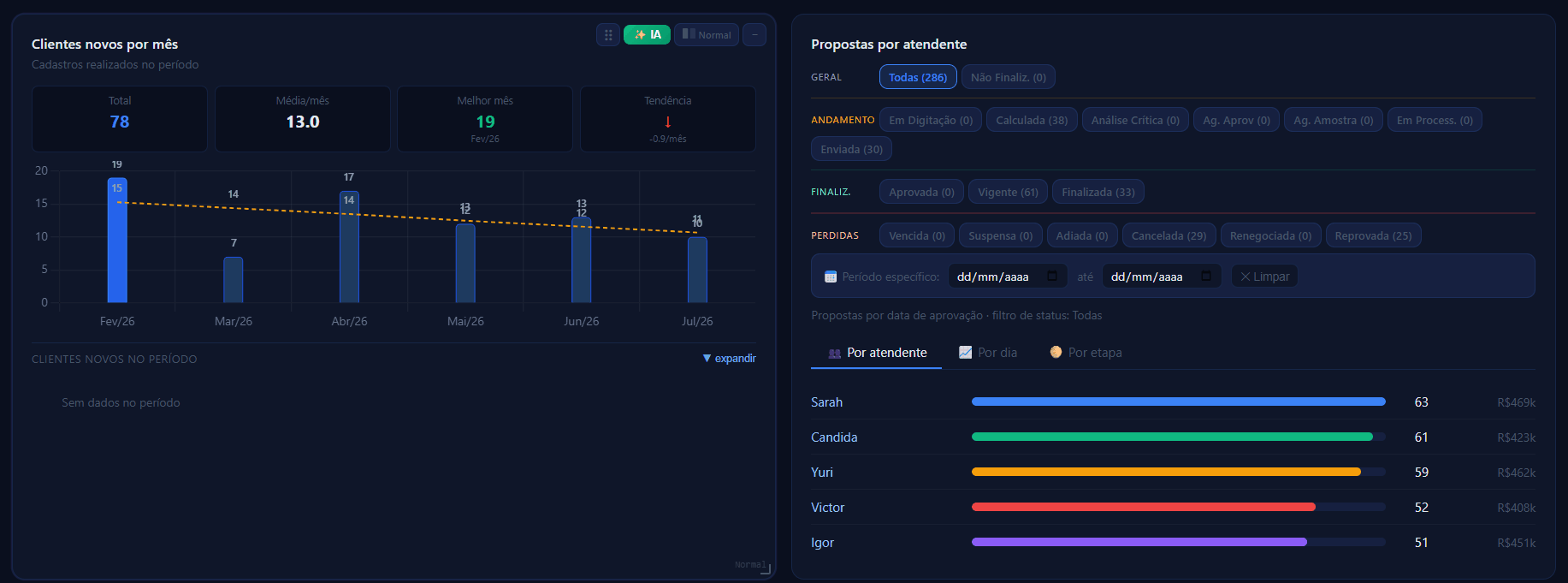Filter by Finalizada (33) status
The image size is (1568, 583).
click(1098, 192)
